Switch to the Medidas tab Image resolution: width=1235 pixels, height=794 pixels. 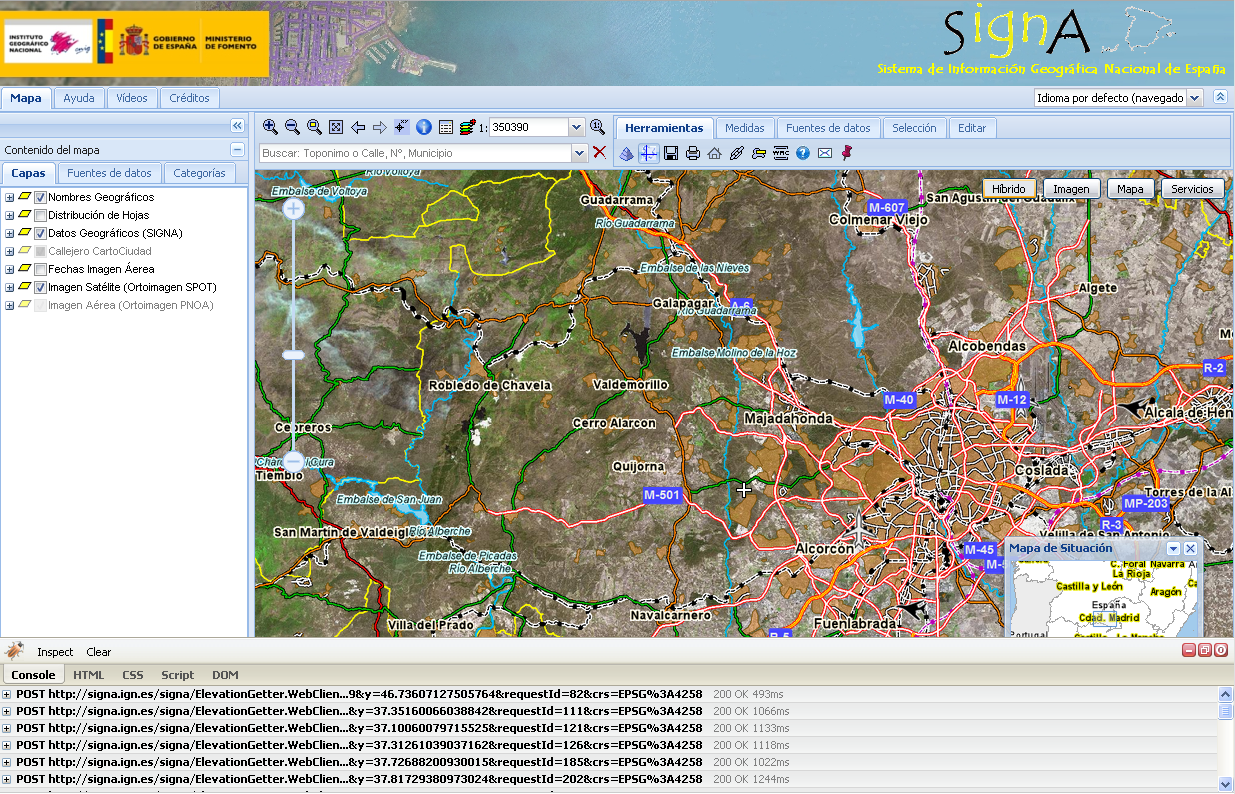tap(745, 128)
